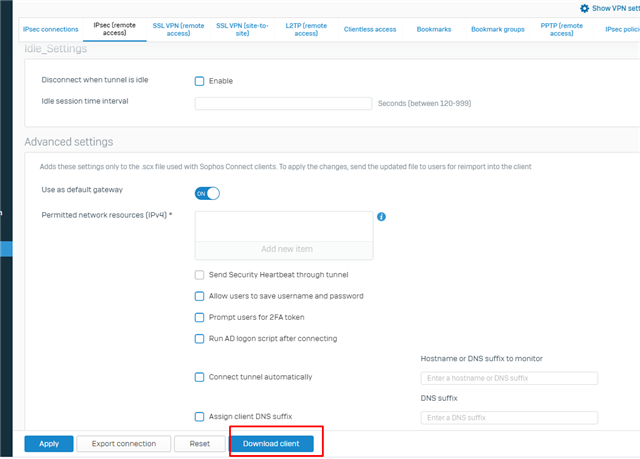Switch to Bookmarks tab
Image resolution: width=640 pixels, height=459 pixels.
[x=434, y=29]
